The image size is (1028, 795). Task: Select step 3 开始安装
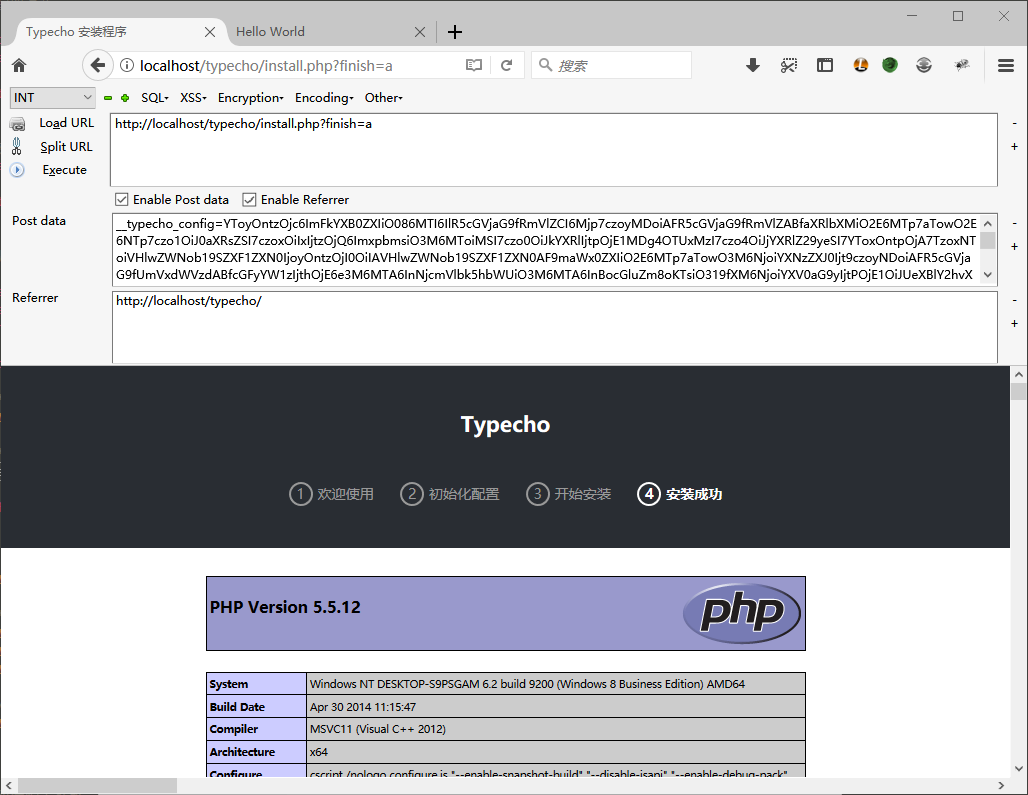pyautogui.click(x=568, y=494)
